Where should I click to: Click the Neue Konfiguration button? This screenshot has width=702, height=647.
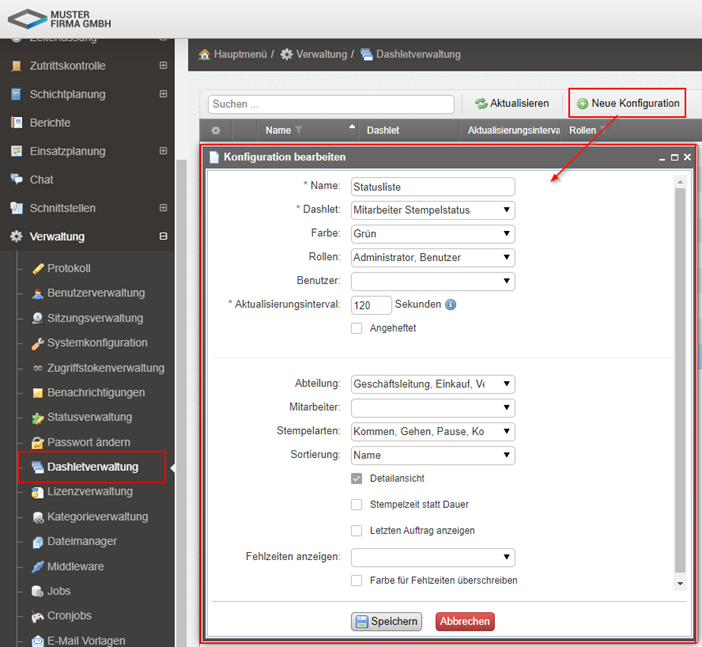click(x=628, y=103)
